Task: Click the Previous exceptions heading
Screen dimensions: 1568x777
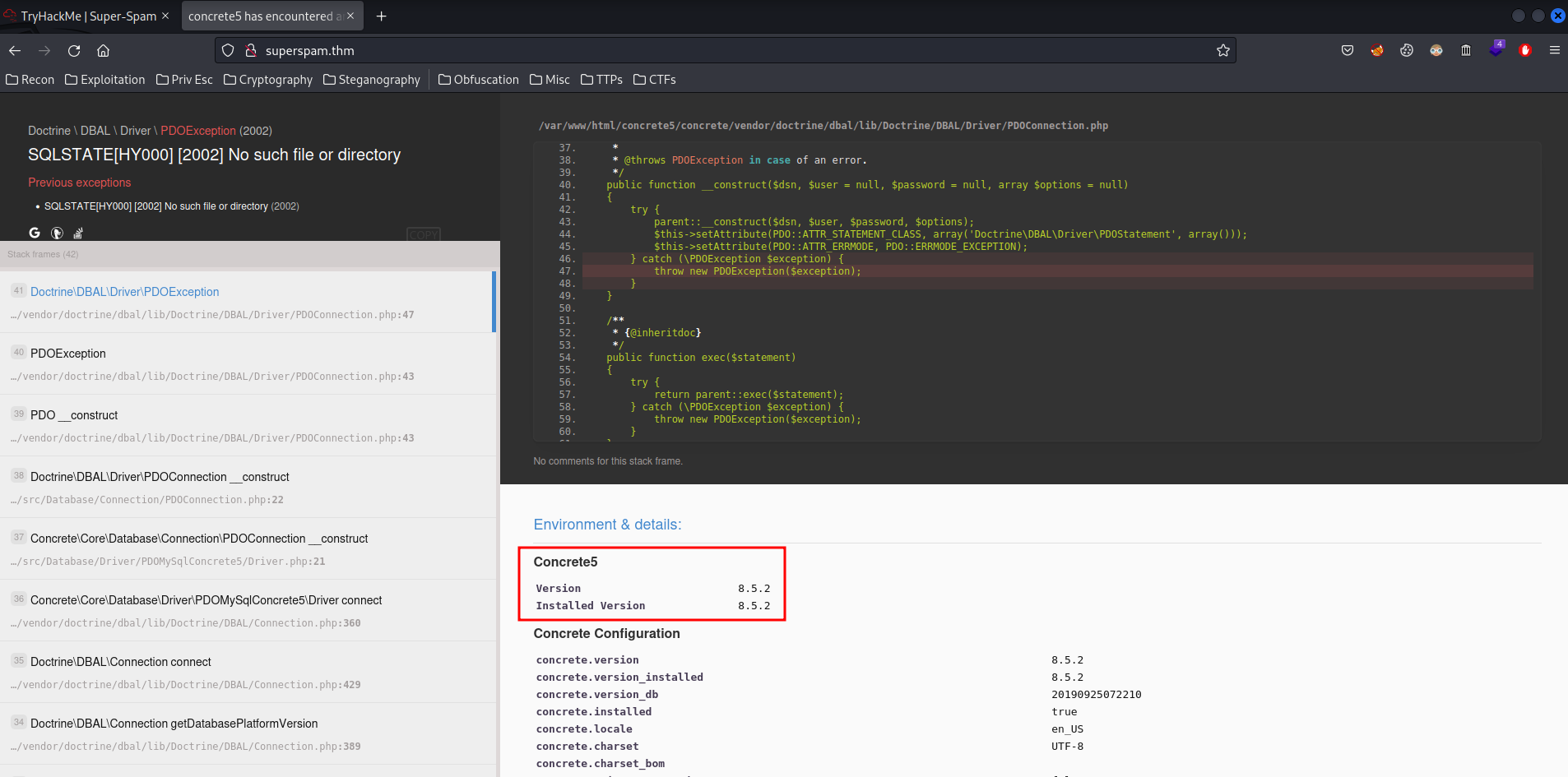Action: [x=80, y=183]
